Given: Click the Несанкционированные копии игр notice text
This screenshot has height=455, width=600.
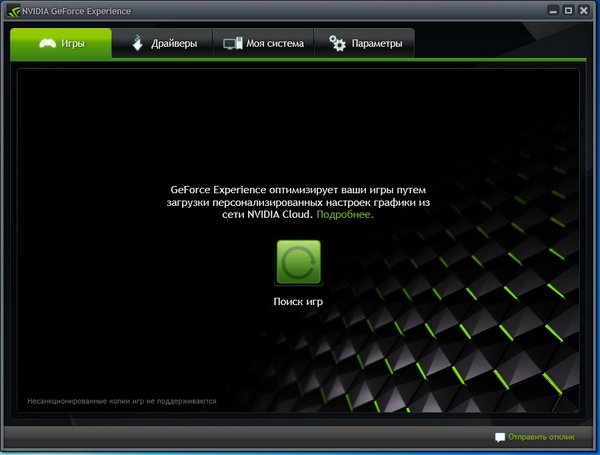Looking at the screenshot, I should point(121,401).
